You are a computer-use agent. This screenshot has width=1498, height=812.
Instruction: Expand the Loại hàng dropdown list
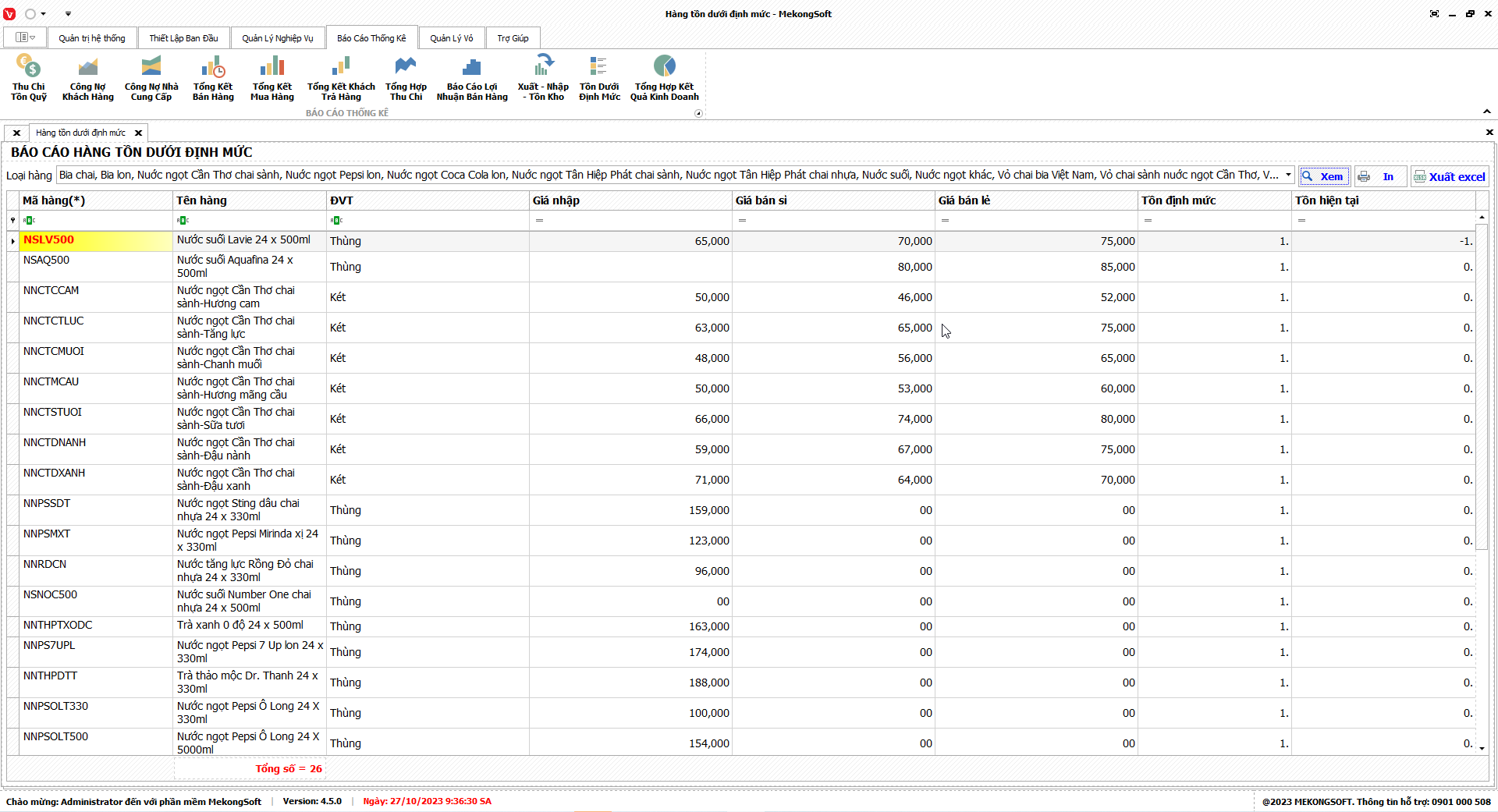(1288, 176)
